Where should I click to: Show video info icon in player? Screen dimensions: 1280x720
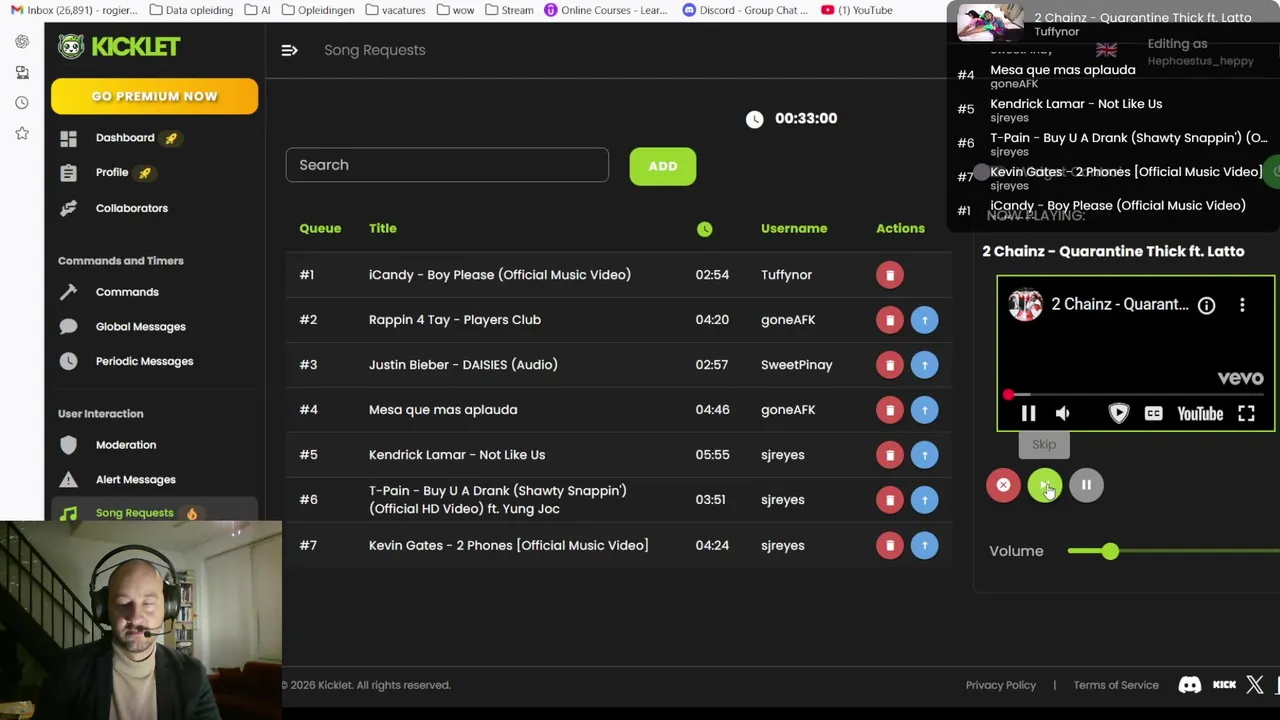pos(1206,305)
